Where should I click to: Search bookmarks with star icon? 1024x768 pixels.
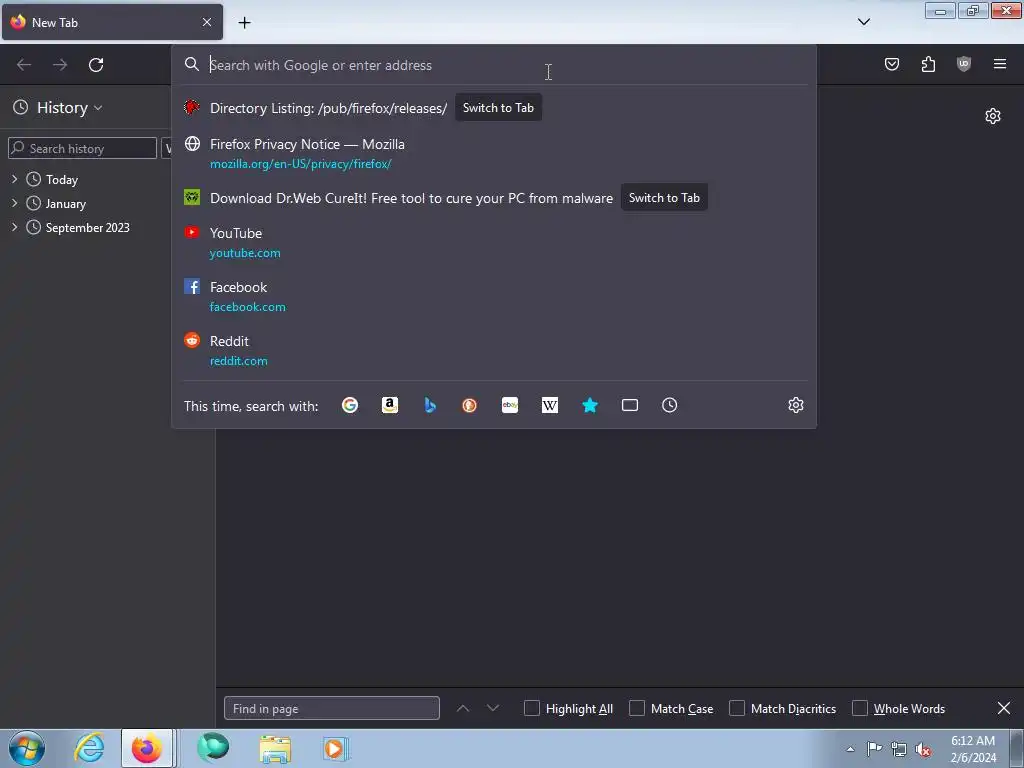[x=590, y=405]
